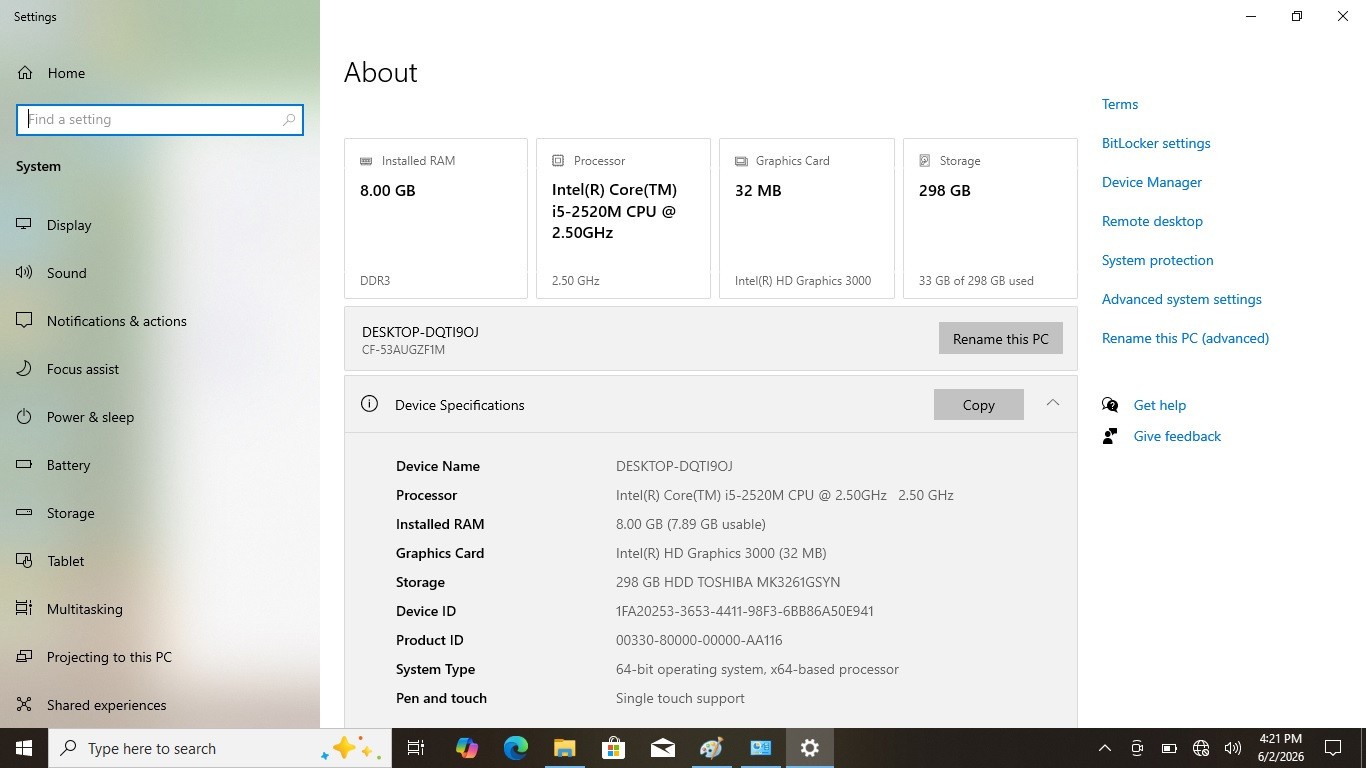The height and width of the screenshot is (768, 1366).
Task: Open the taskbar clock and calendar
Action: [x=1280, y=748]
